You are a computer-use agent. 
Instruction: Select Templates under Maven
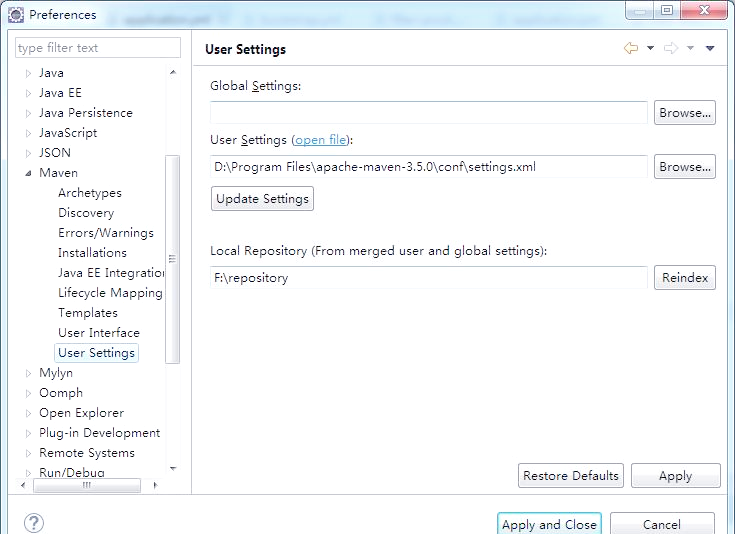click(88, 313)
